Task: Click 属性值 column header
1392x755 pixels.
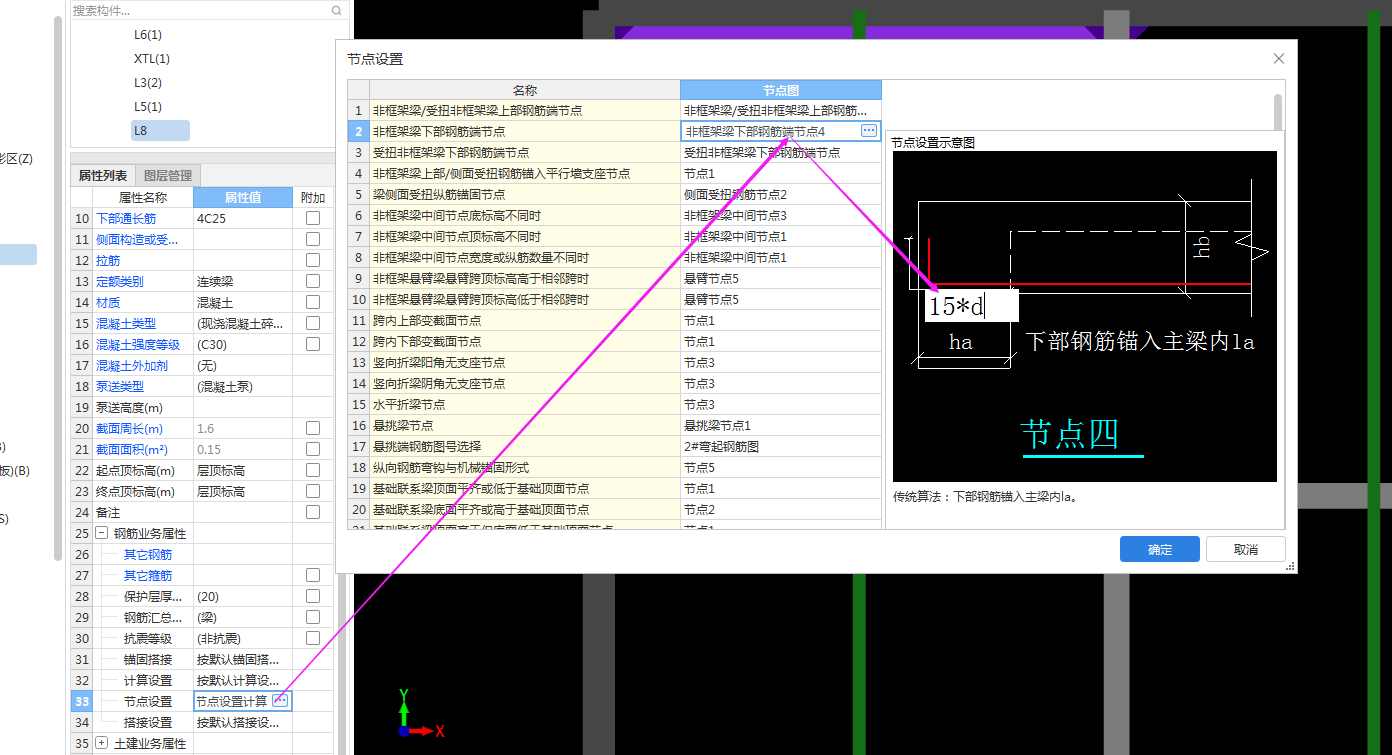Action: pos(243,197)
